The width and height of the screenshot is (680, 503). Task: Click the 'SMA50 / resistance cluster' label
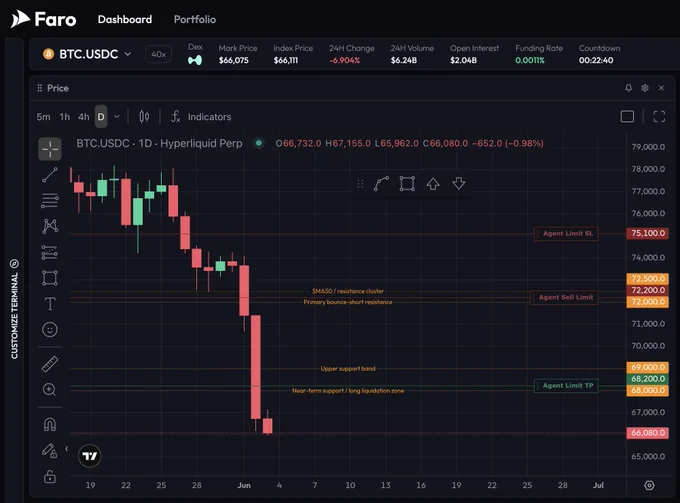(348, 291)
